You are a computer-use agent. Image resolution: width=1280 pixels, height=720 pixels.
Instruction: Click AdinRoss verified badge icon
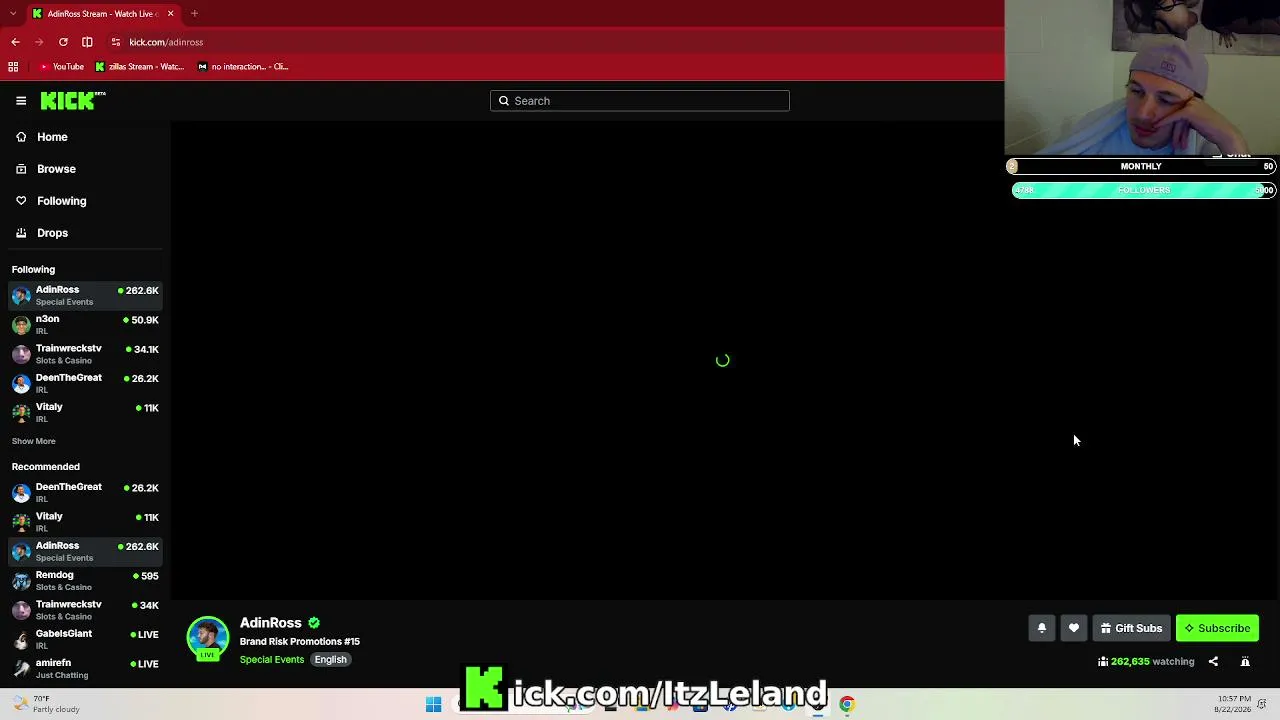(314, 623)
